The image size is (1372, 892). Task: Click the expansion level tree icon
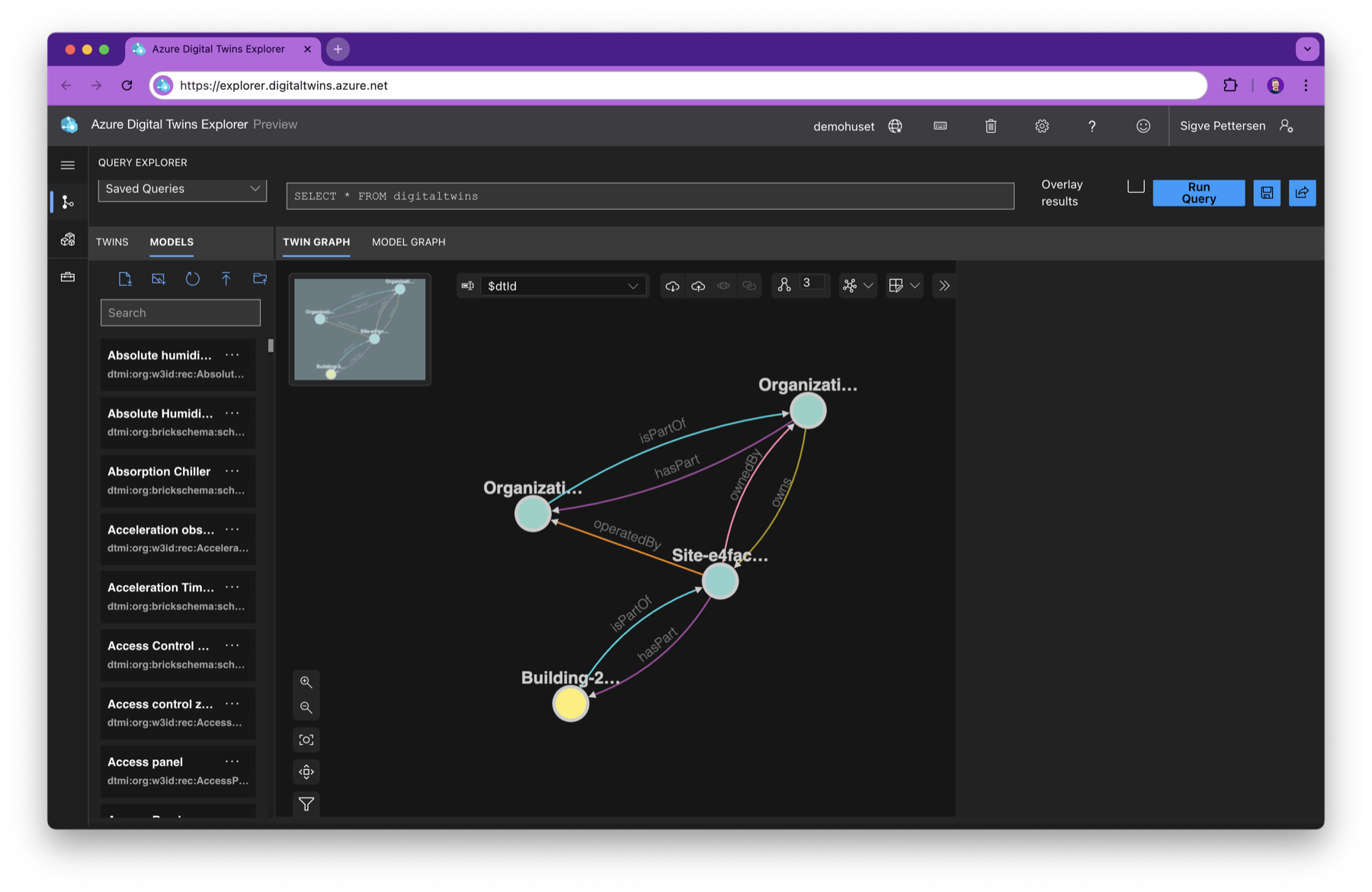pos(784,285)
